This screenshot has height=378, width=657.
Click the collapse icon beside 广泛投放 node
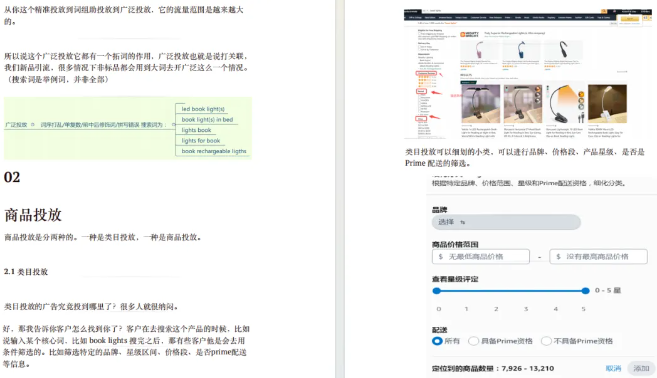(x=33, y=124)
